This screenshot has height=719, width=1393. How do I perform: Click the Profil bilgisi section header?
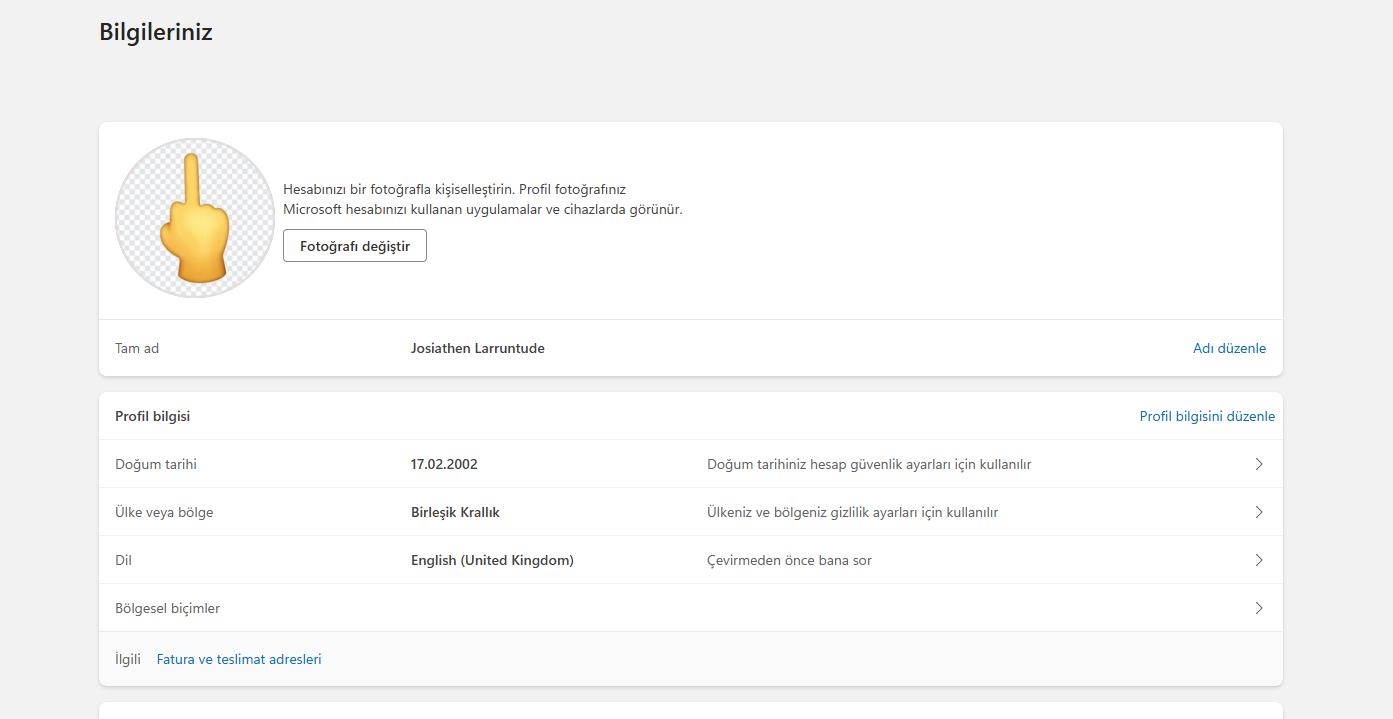click(x=153, y=416)
